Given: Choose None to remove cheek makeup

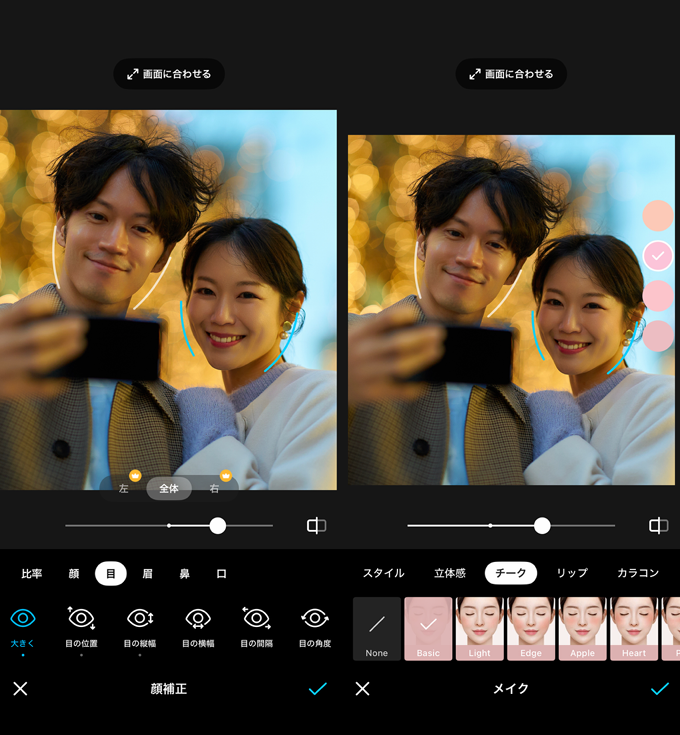Looking at the screenshot, I should [x=377, y=629].
